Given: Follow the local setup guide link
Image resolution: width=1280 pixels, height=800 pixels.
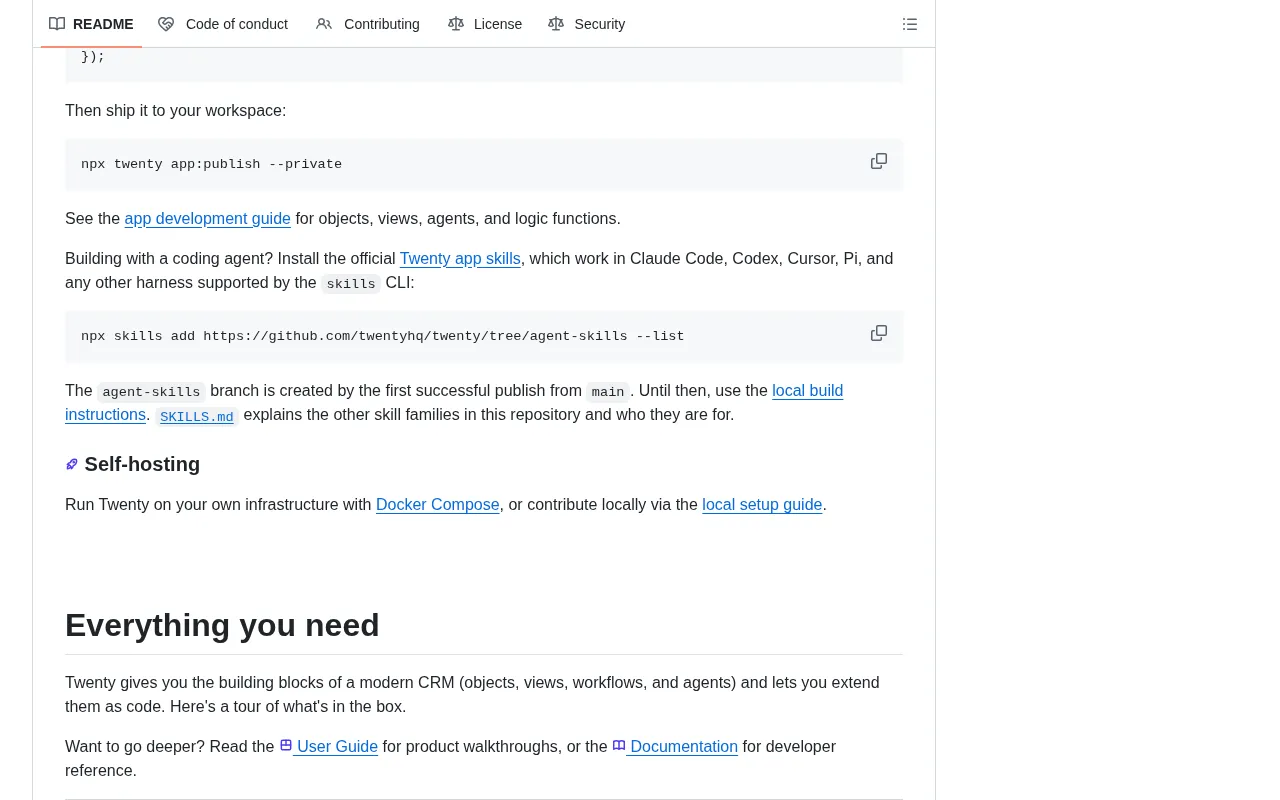Looking at the screenshot, I should tap(762, 504).
